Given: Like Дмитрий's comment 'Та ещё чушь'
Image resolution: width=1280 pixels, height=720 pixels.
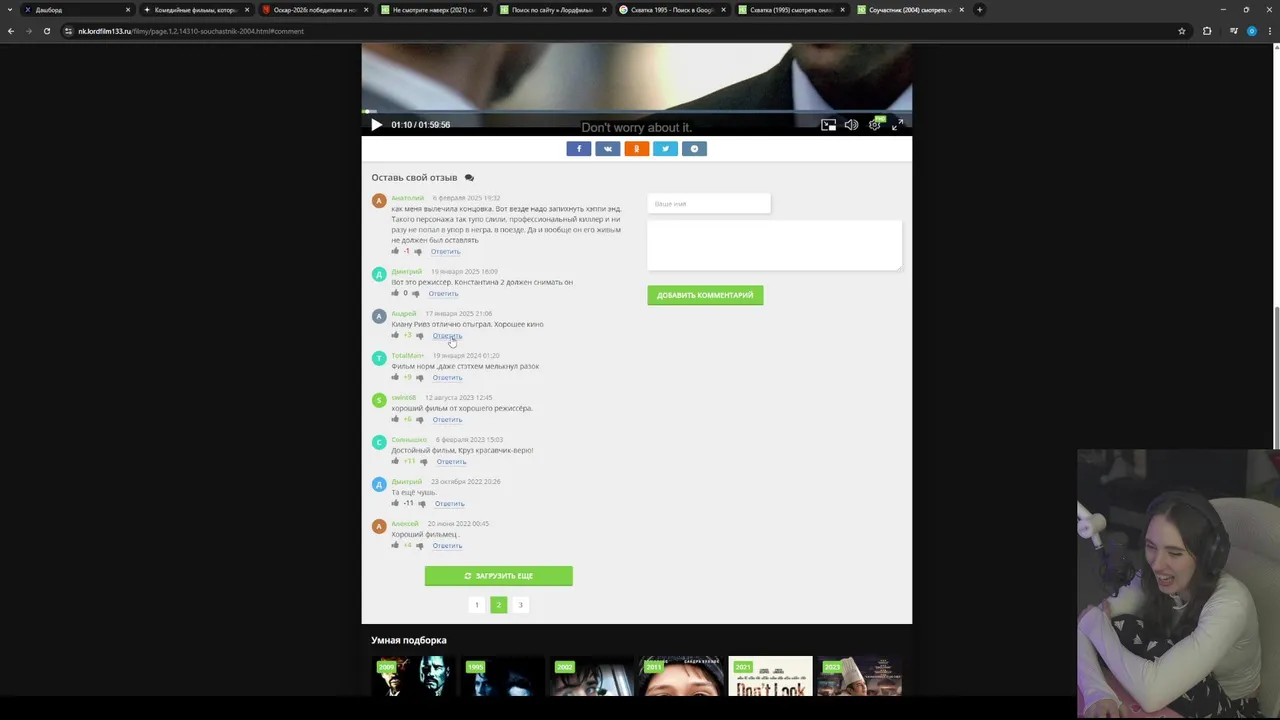Looking at the screenshot, I should pos(395,503).
